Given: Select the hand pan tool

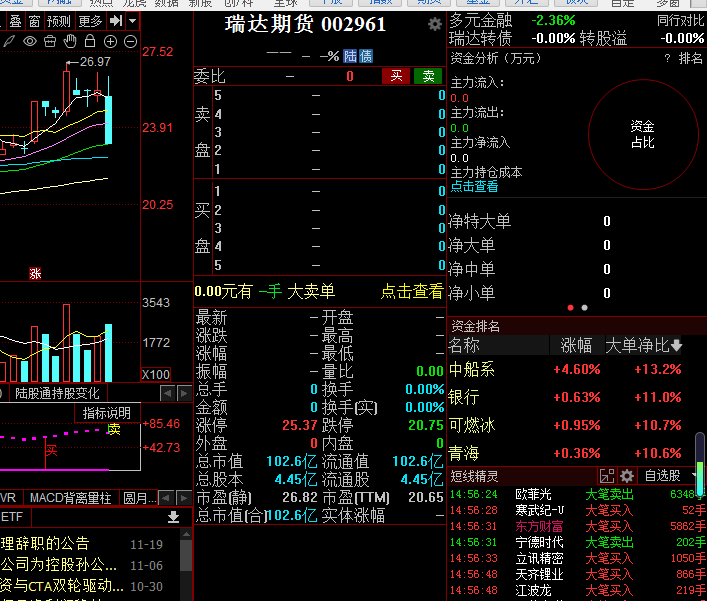Looking at the screenshot, I should pos(70,41).
